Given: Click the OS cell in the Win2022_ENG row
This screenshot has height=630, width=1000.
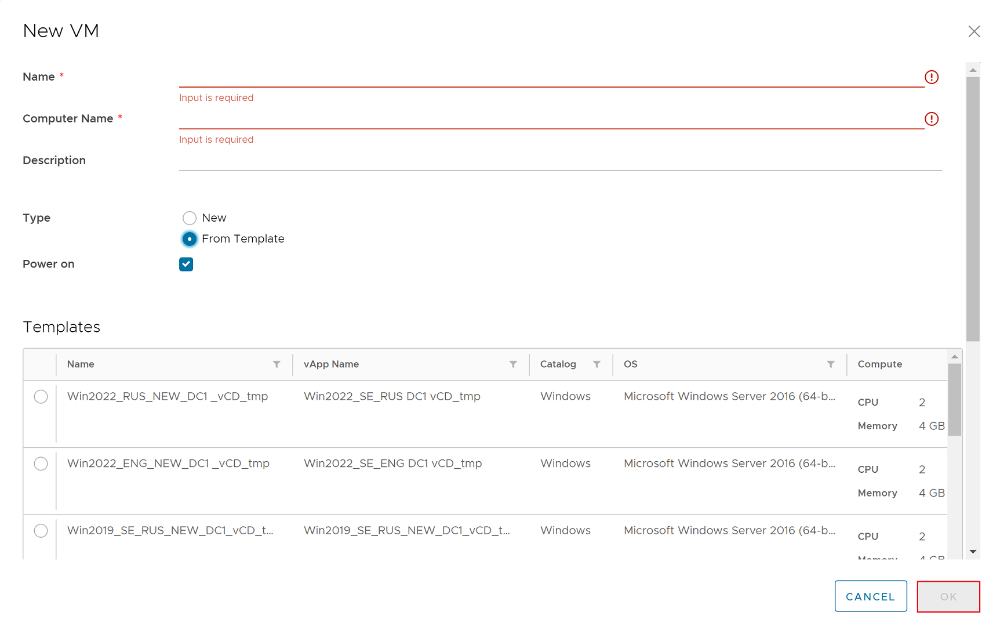Looking at the screenshot, I should tap(730, 464).
